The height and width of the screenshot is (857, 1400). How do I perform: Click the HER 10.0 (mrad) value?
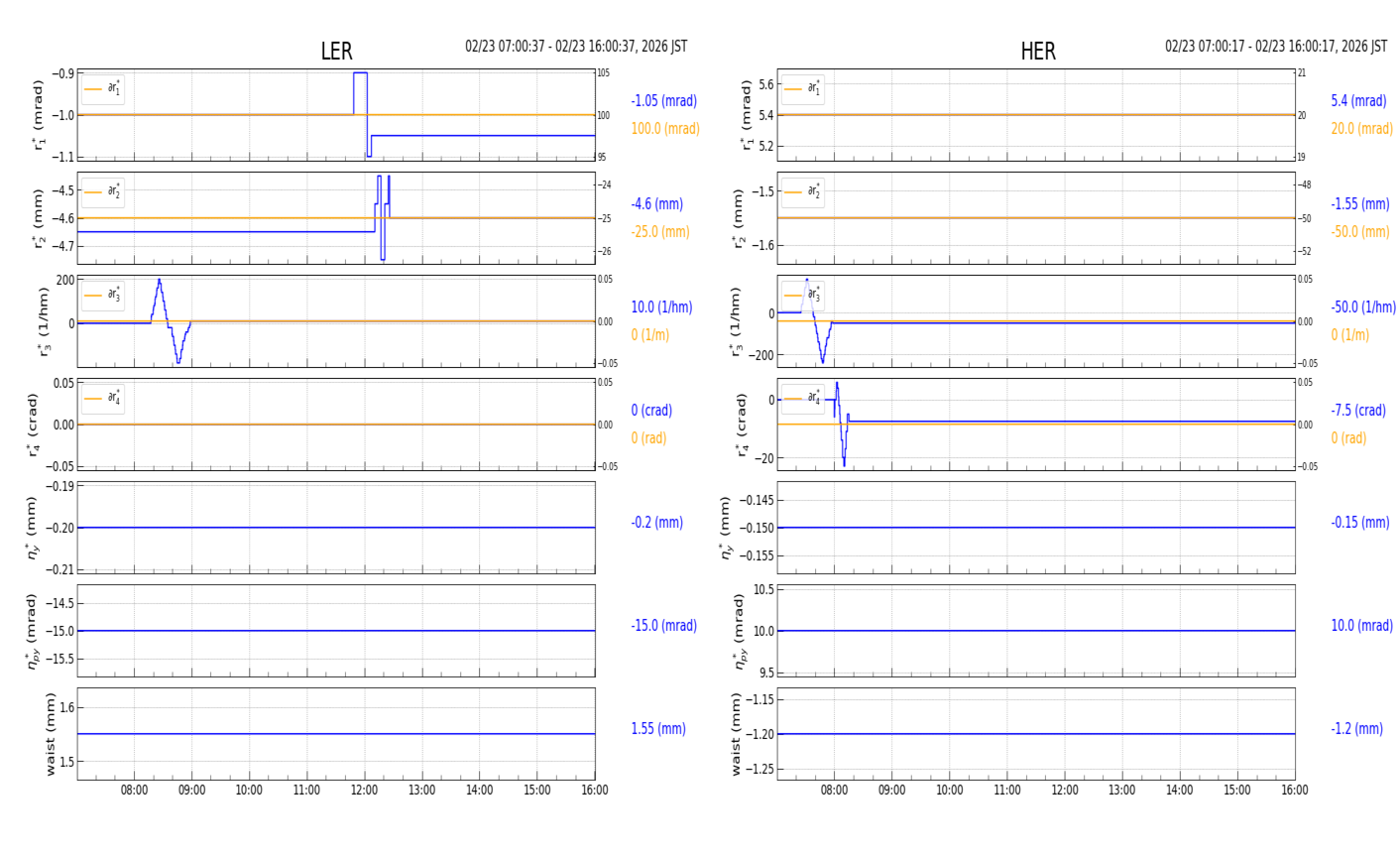(1361, 626)
